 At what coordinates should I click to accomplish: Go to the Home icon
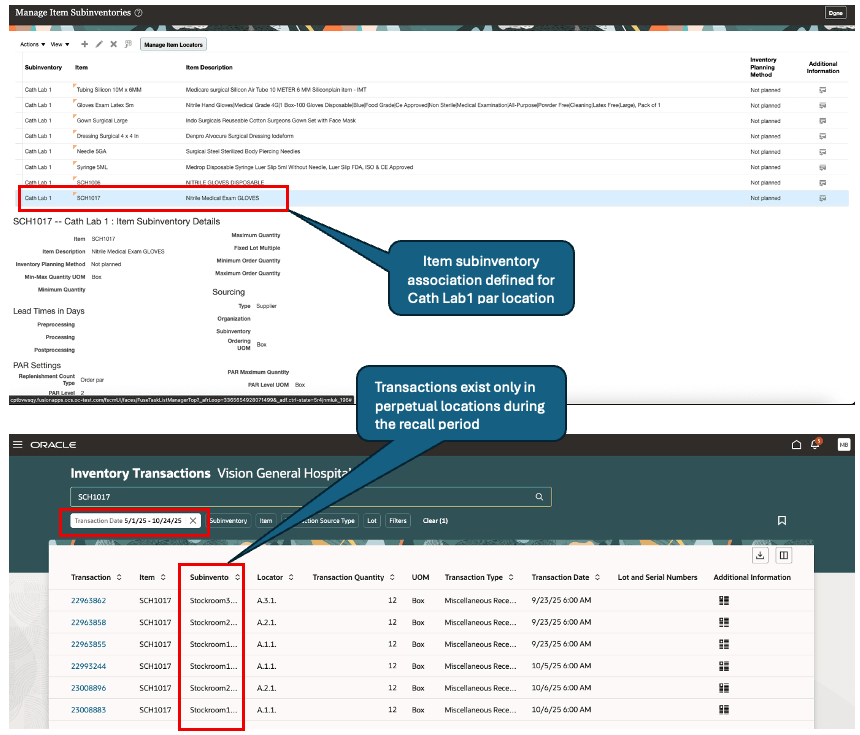(796, 444)
